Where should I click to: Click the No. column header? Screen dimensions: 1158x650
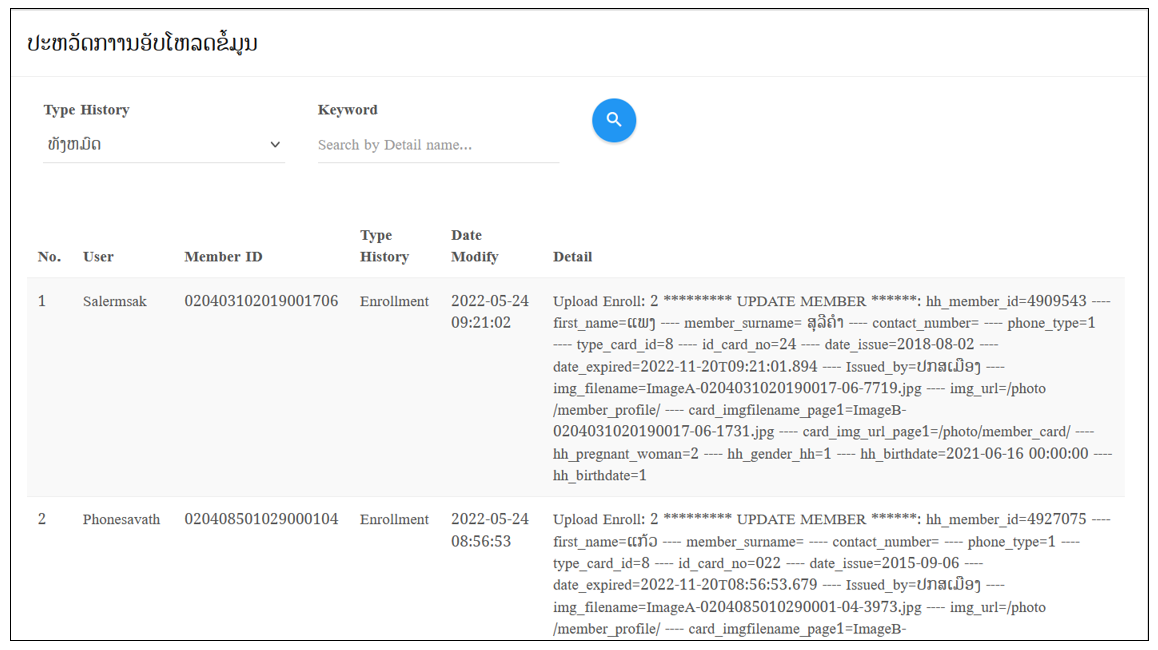(49, 257)
